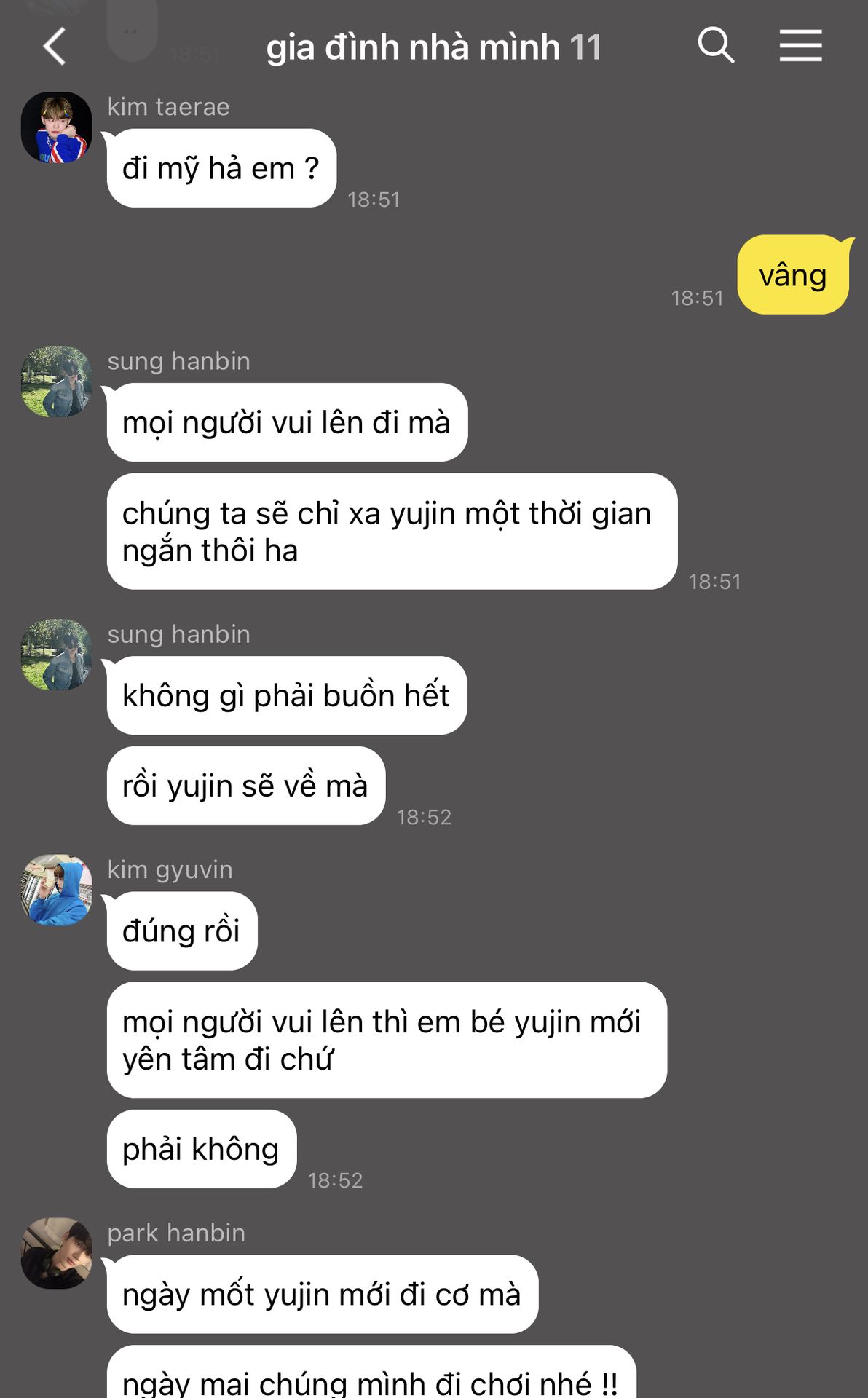868x1398 pixels.
Task: Tap the first sung hanbin avatar
Action: [57, 382]
